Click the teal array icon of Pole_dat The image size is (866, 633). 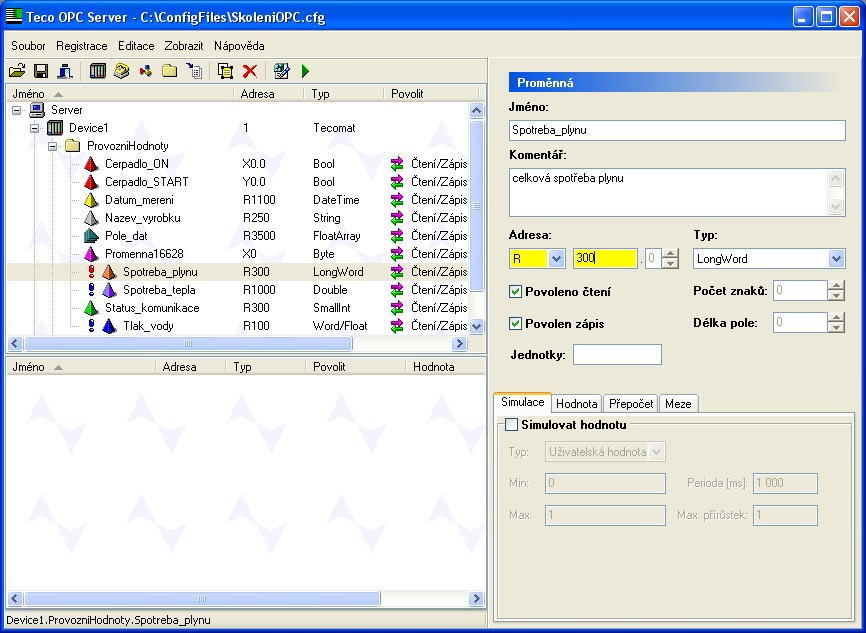91,236
